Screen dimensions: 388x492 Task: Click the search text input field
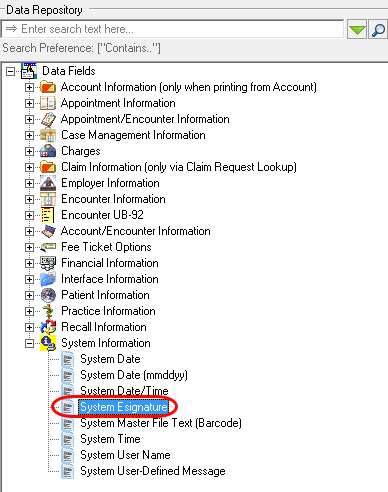(173, 29)
